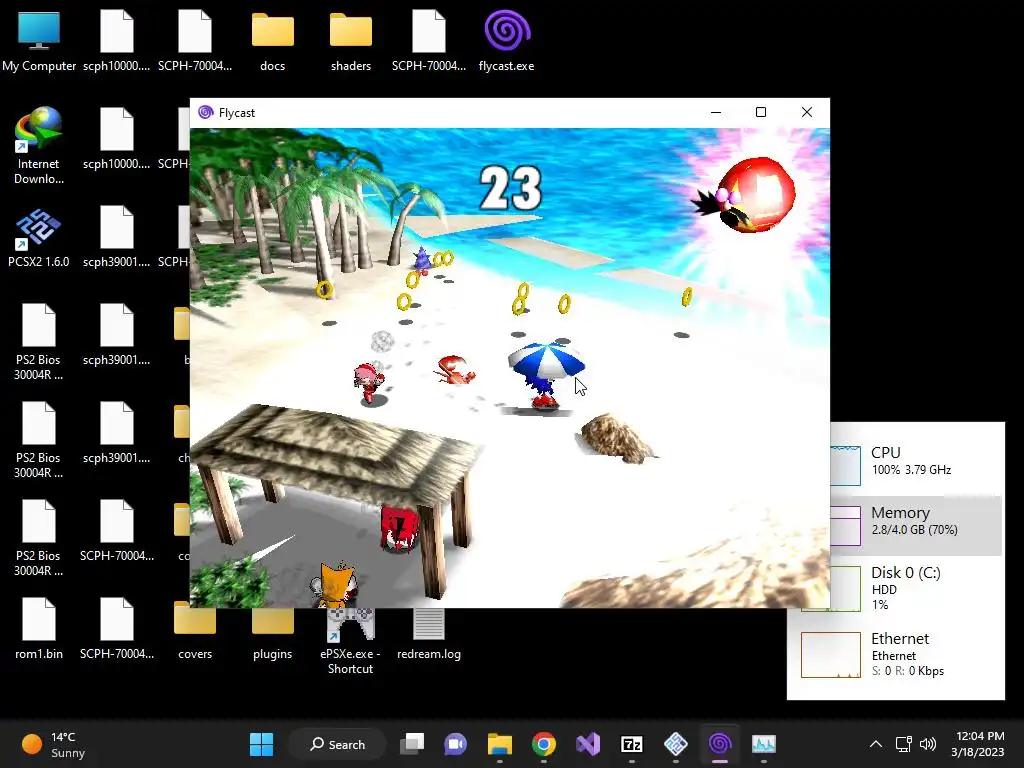Select the scph10000 file beside My Computer
Screen dimensions: 1024x768
tap(116, 40)
